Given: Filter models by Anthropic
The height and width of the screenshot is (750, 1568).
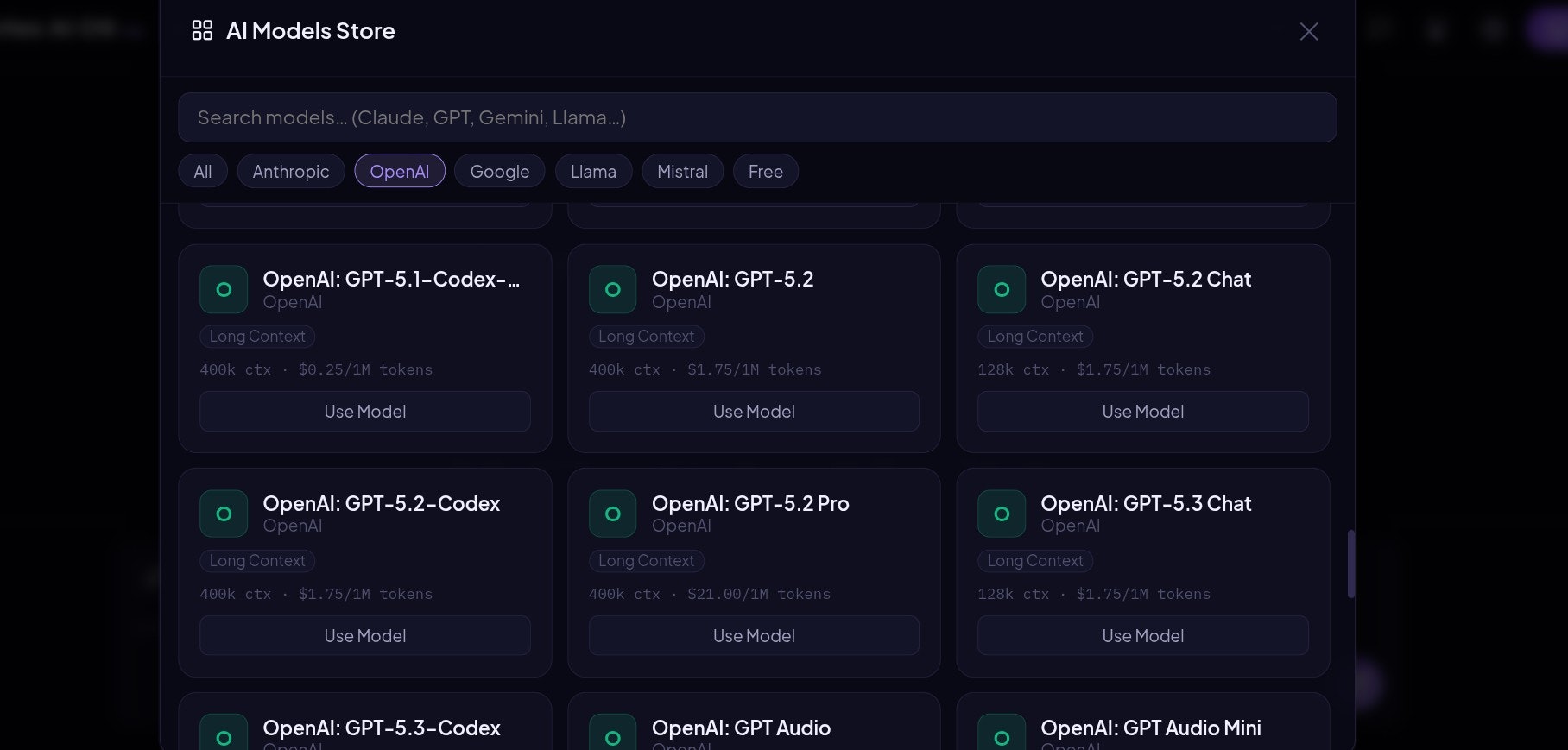Looking at the screenshot, I should coord(291,171).
